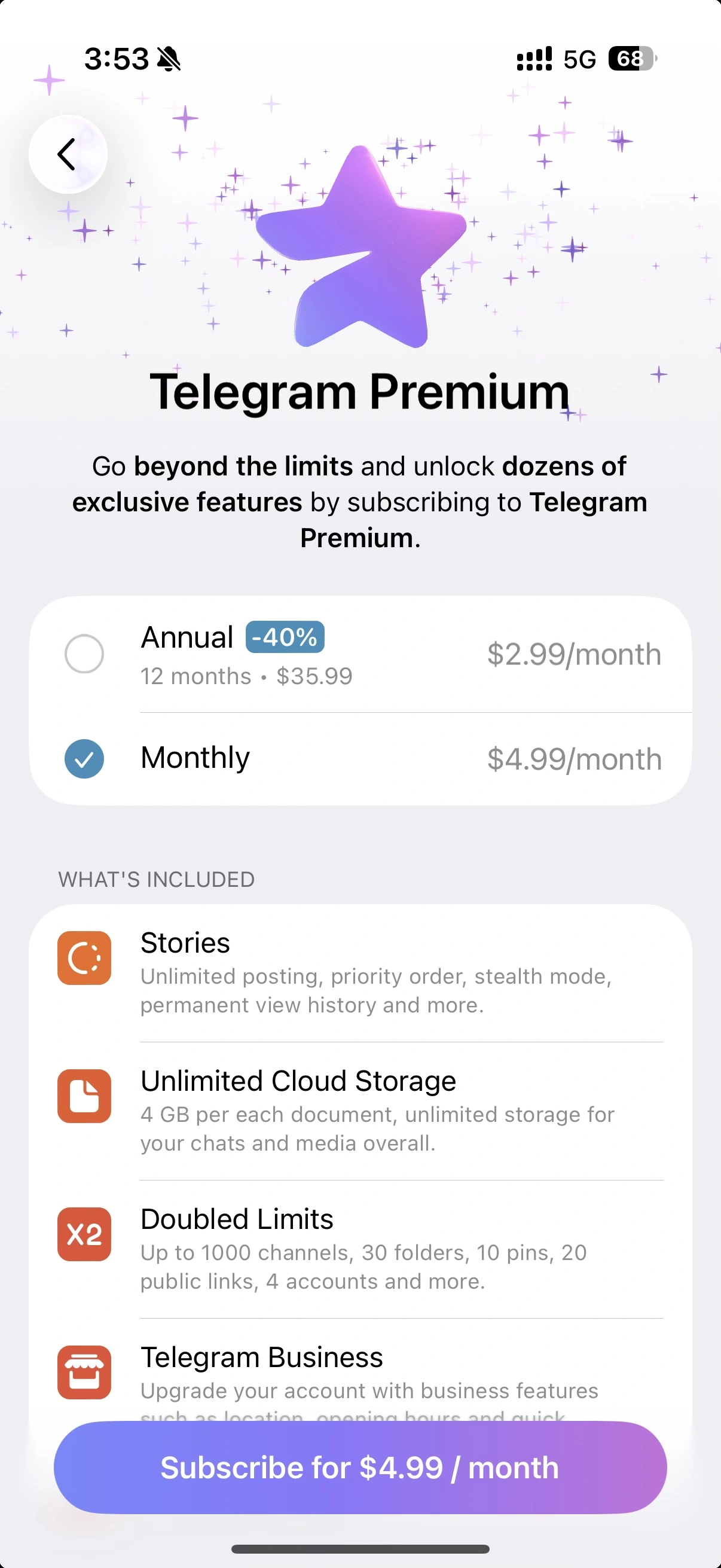Open Unlimited Cloud Storage feature details
721x1568 pixels.
[x=377, y=1110]
